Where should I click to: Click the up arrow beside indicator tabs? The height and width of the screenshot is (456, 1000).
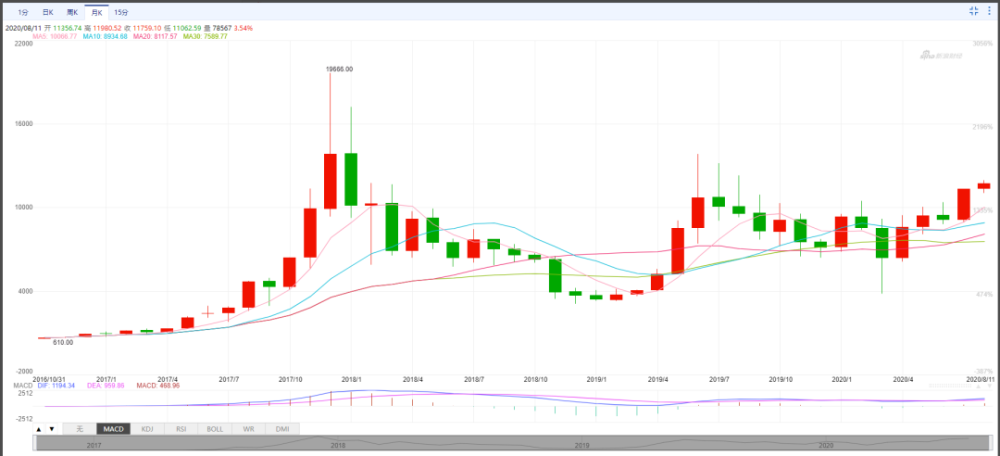(39, 428)
